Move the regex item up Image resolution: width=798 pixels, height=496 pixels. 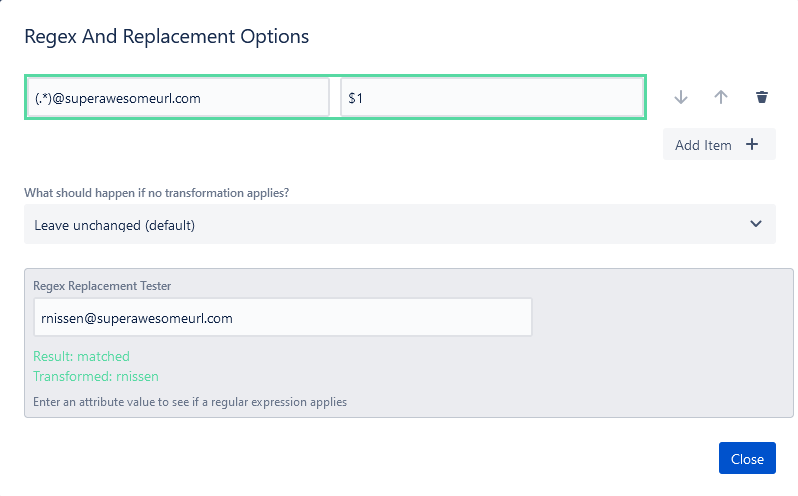tap(721, 97)
